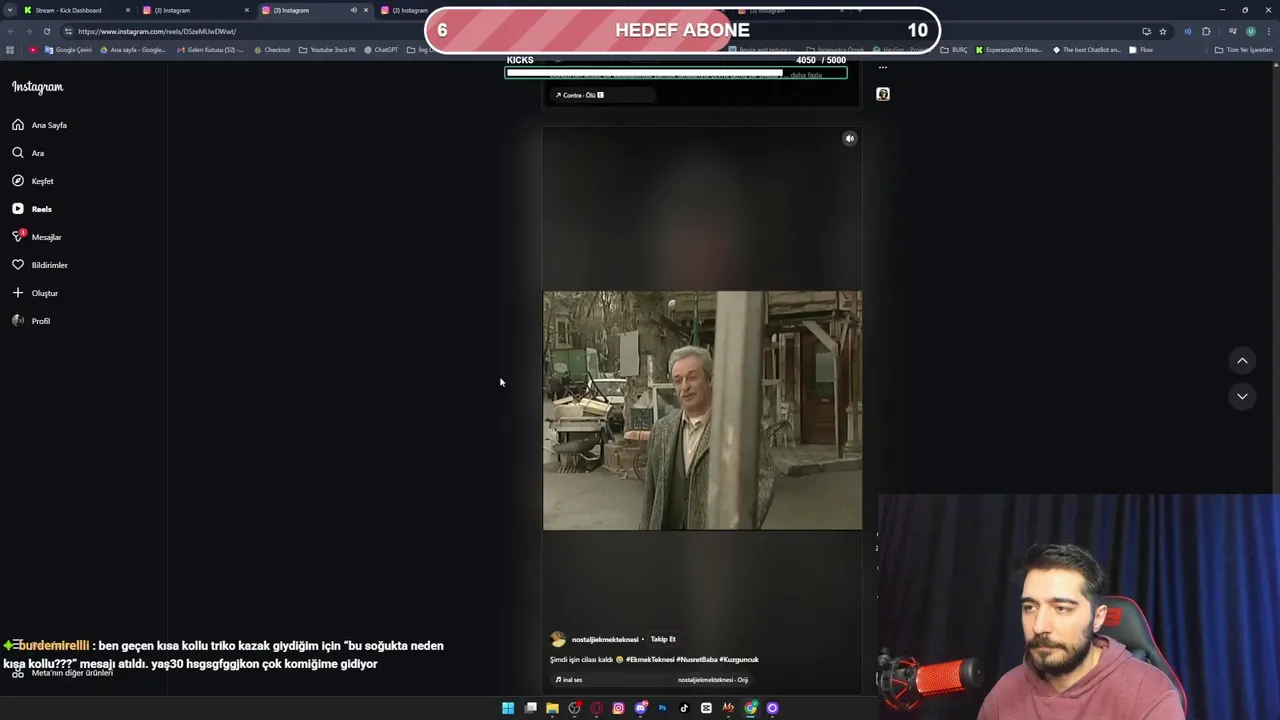Viewport: 1280px width, 720px height.
Task: Open the Flow bookmark
Action: coord(1140,50)
